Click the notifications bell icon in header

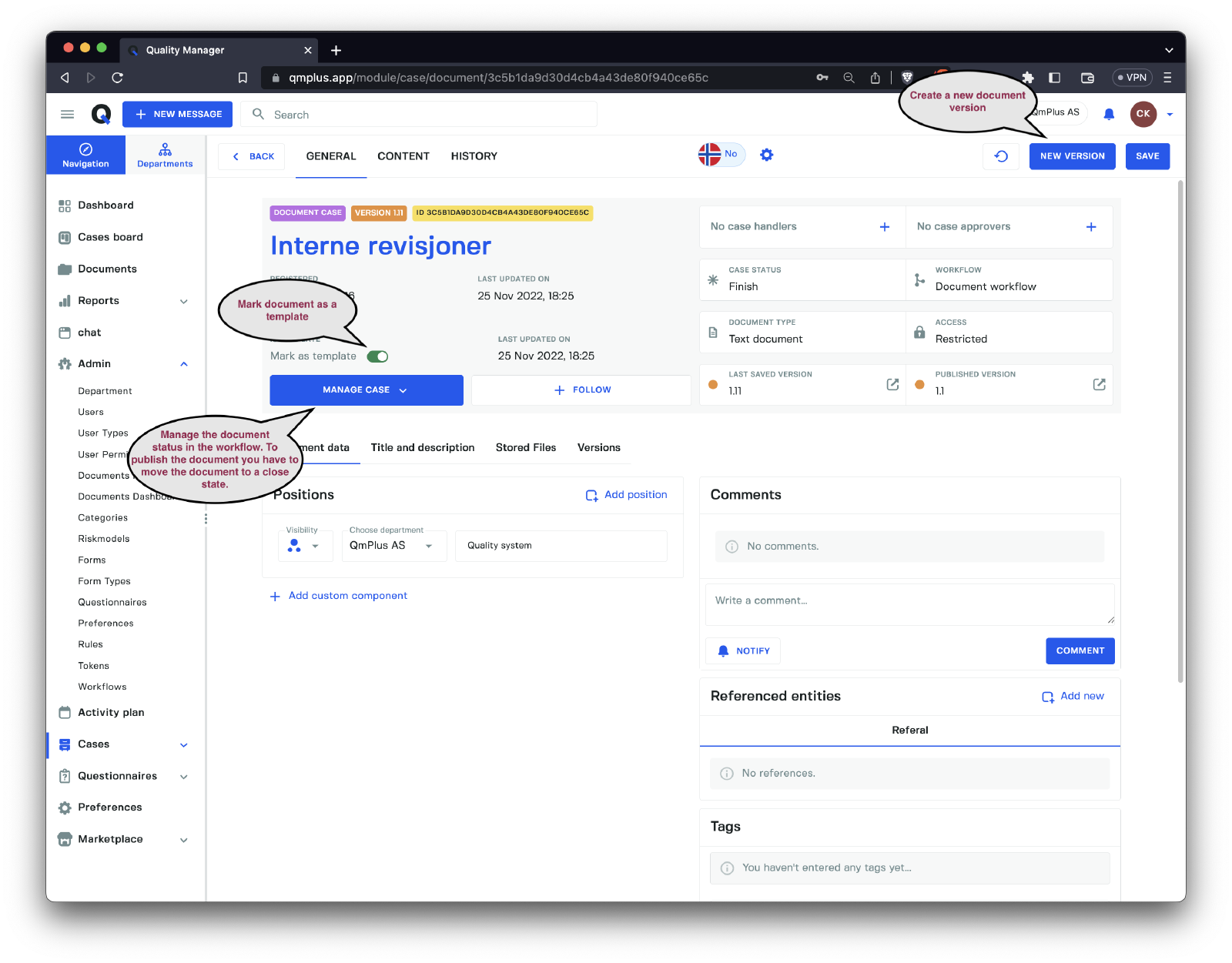[1109, 114]
